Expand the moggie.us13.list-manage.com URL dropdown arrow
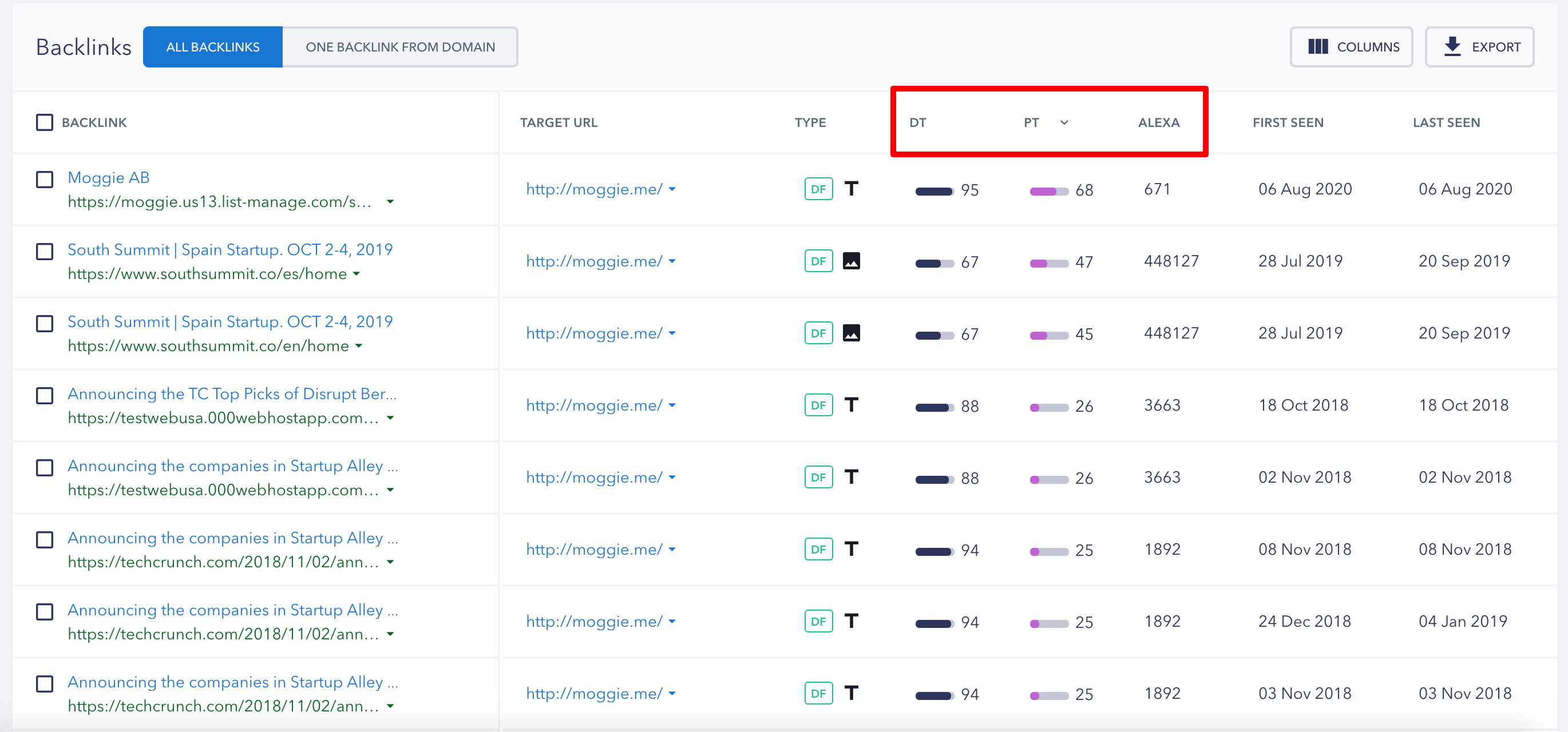Image resolution: width=1568 pixels, height=732 pixels. (390, 202)
